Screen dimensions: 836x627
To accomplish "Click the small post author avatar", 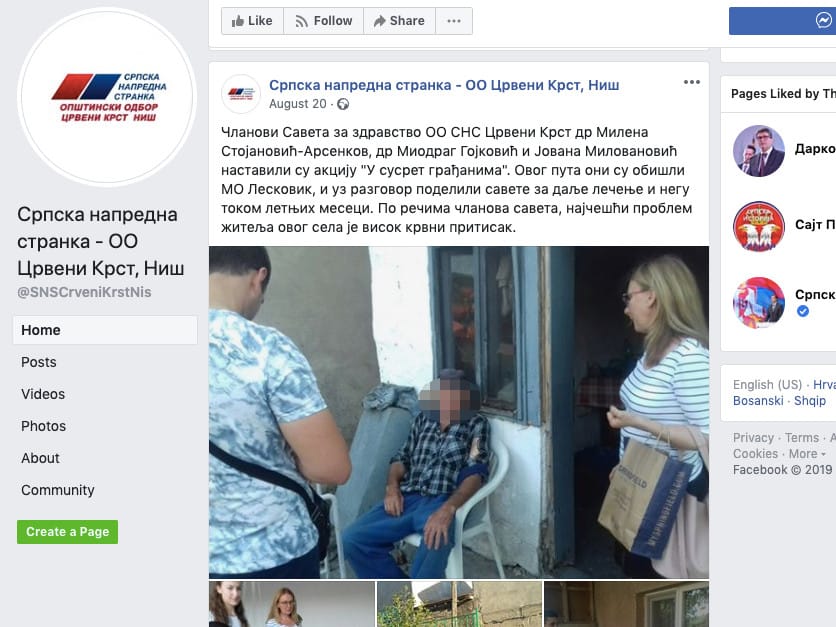I will (x=241, y=94).
